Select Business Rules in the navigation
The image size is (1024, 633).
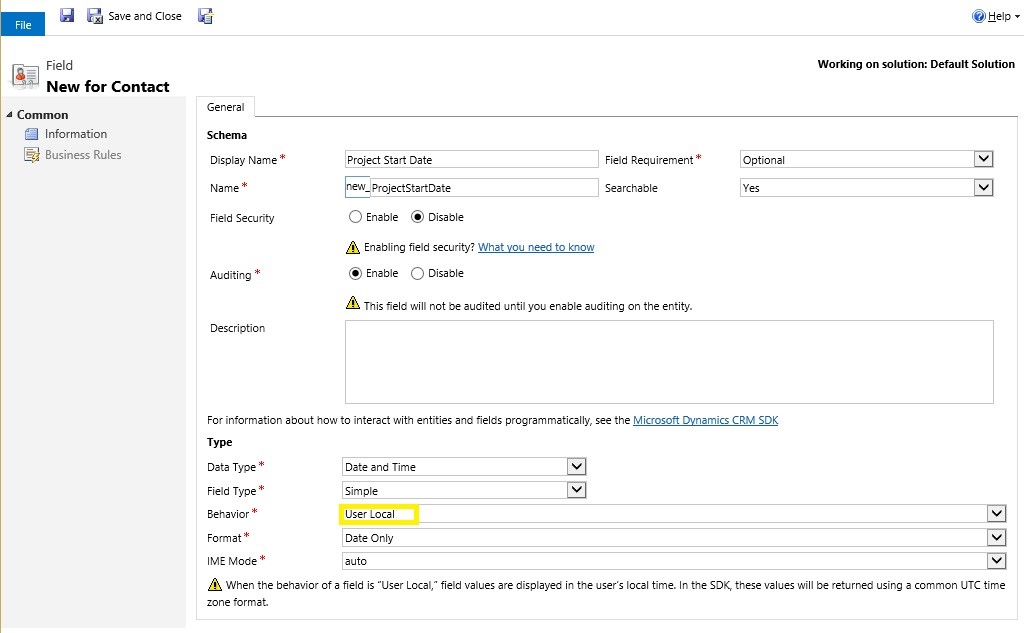(83, 155)
